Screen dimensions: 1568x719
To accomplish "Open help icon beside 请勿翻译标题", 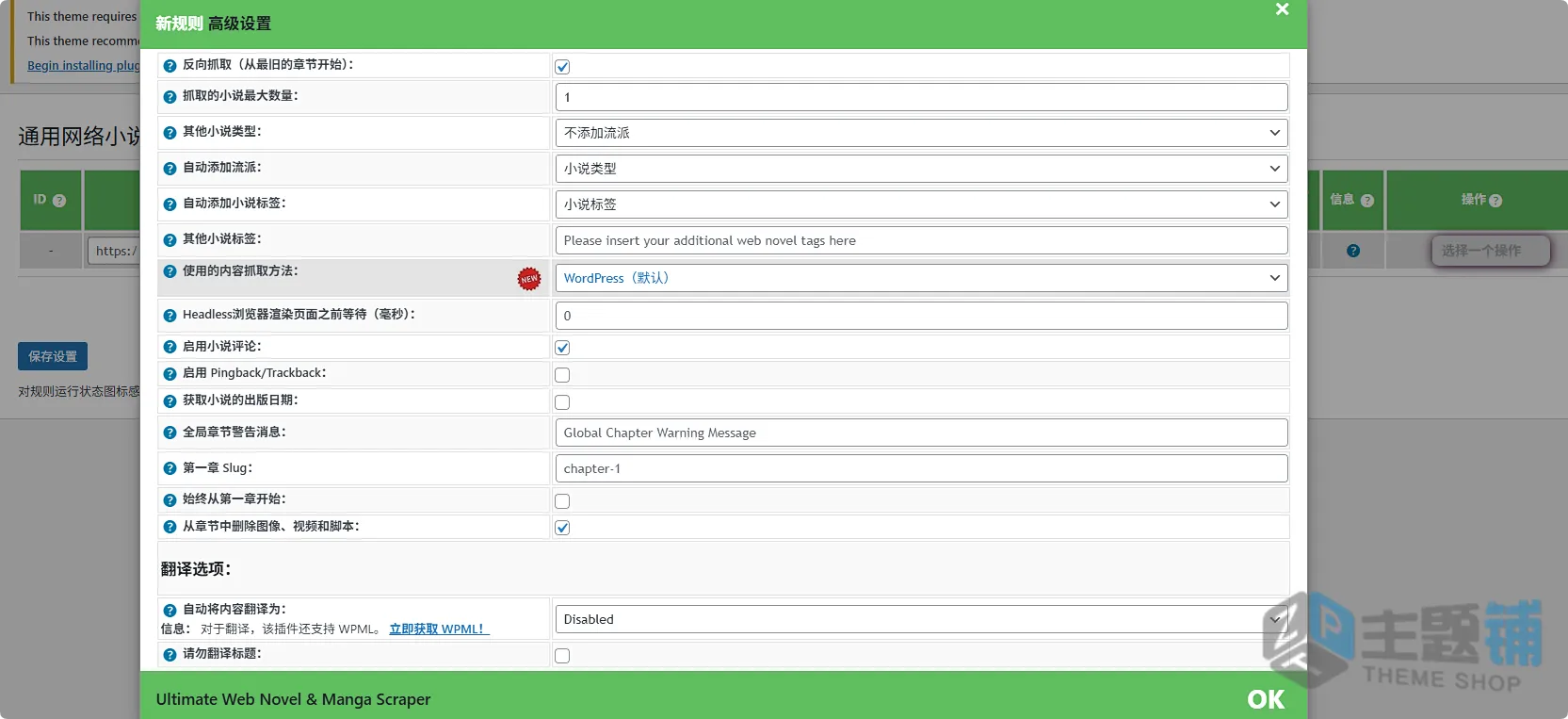I will click(170, 655).
